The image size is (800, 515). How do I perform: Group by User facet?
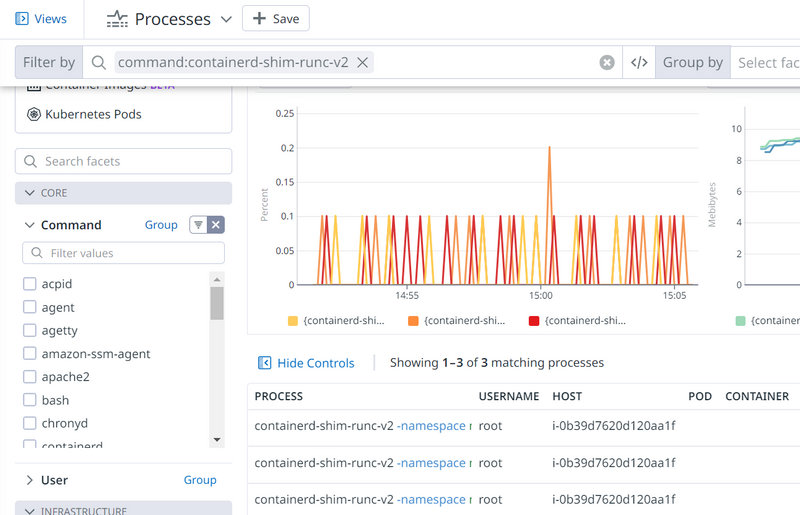click(x=200, y=480)
